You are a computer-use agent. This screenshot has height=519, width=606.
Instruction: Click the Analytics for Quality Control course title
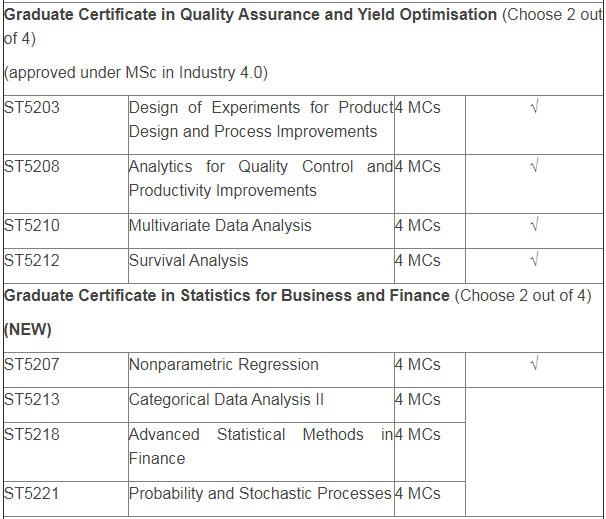click(260, 179)
